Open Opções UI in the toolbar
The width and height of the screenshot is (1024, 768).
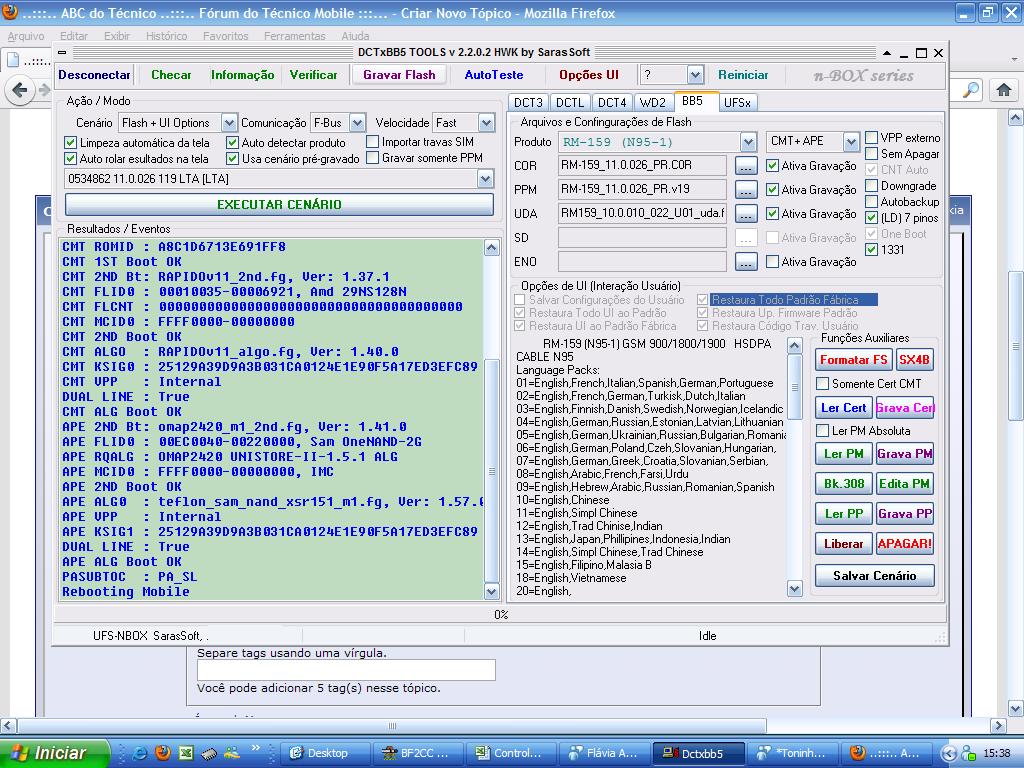tap(588, 75)
